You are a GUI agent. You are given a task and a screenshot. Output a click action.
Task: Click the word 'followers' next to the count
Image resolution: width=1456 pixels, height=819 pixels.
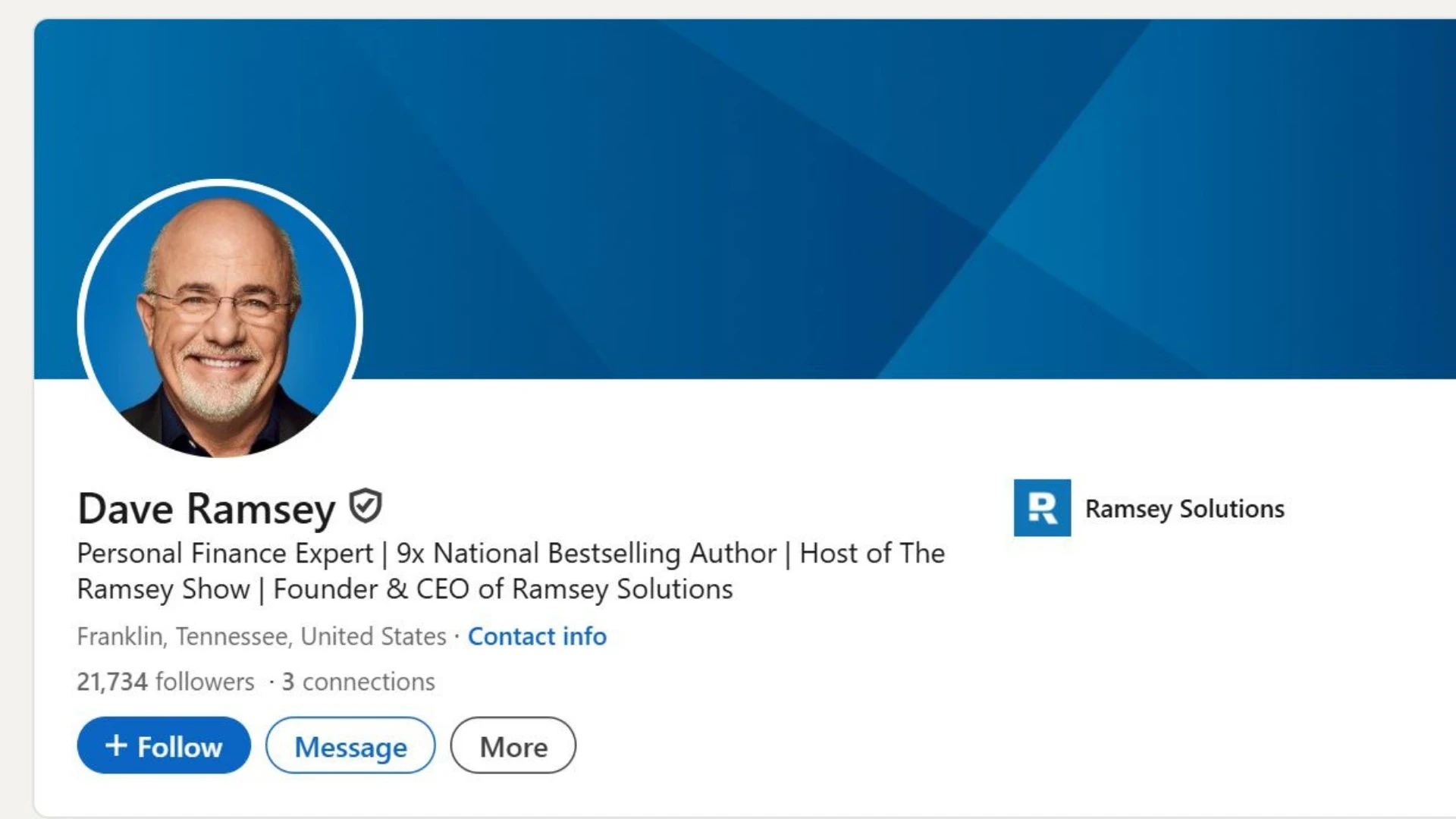(205, 682)
